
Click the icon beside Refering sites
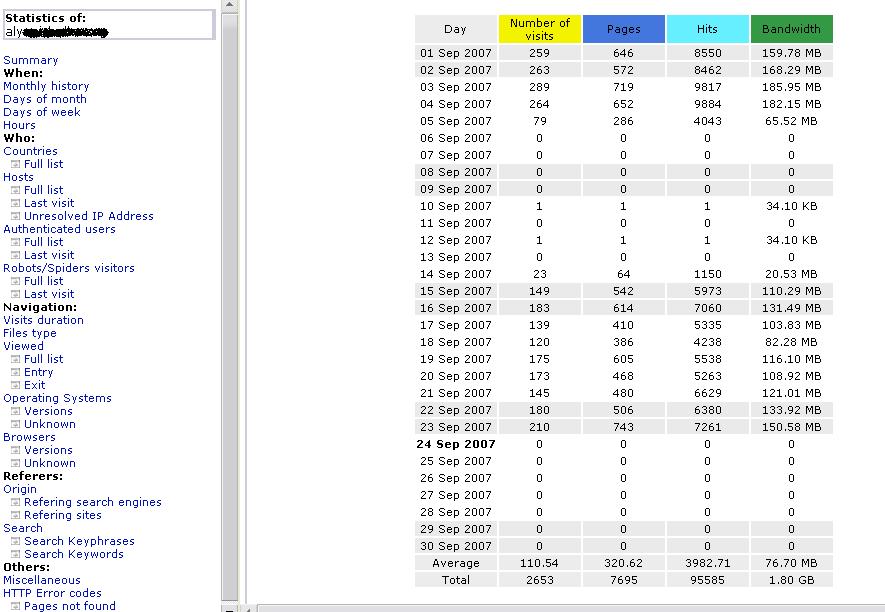click(x=16, y=515)
